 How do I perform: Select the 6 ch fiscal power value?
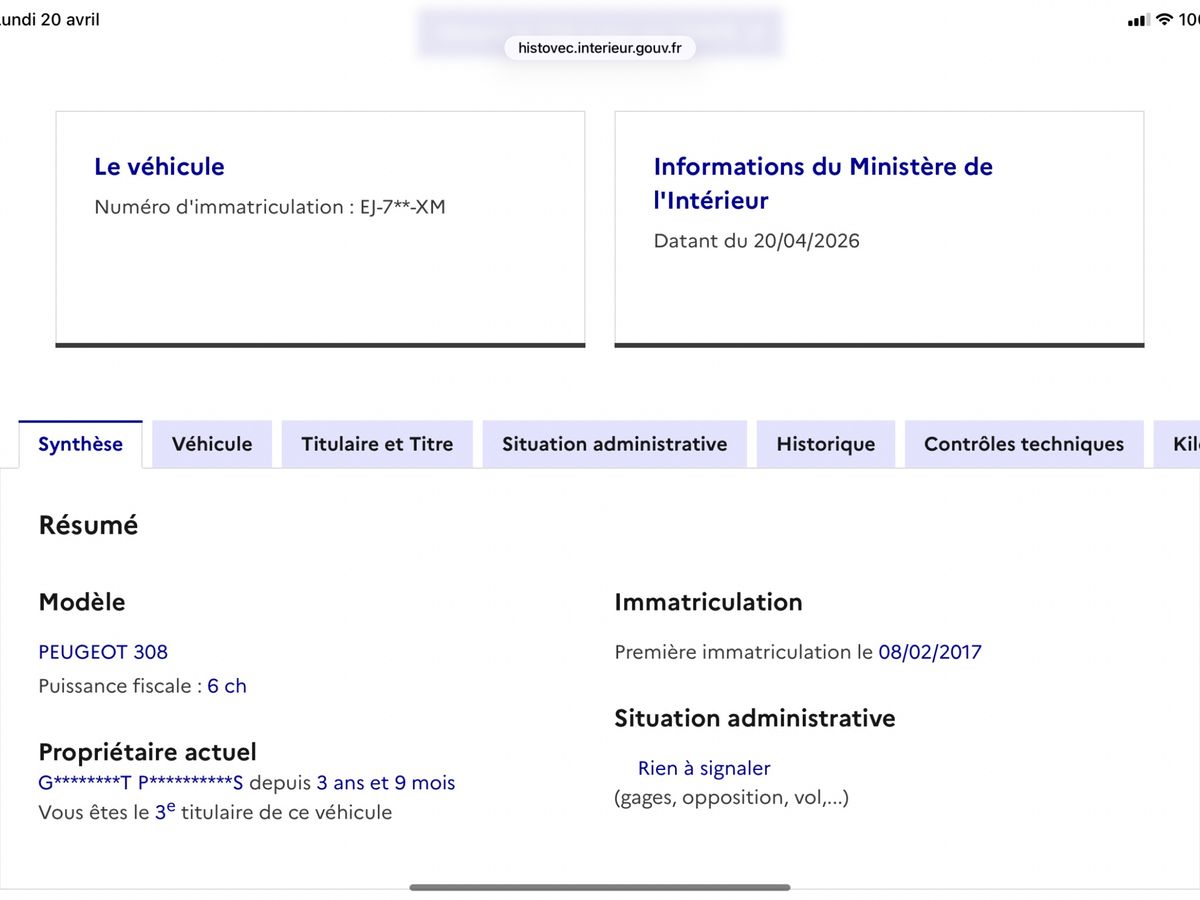click(x=227, y=686)
